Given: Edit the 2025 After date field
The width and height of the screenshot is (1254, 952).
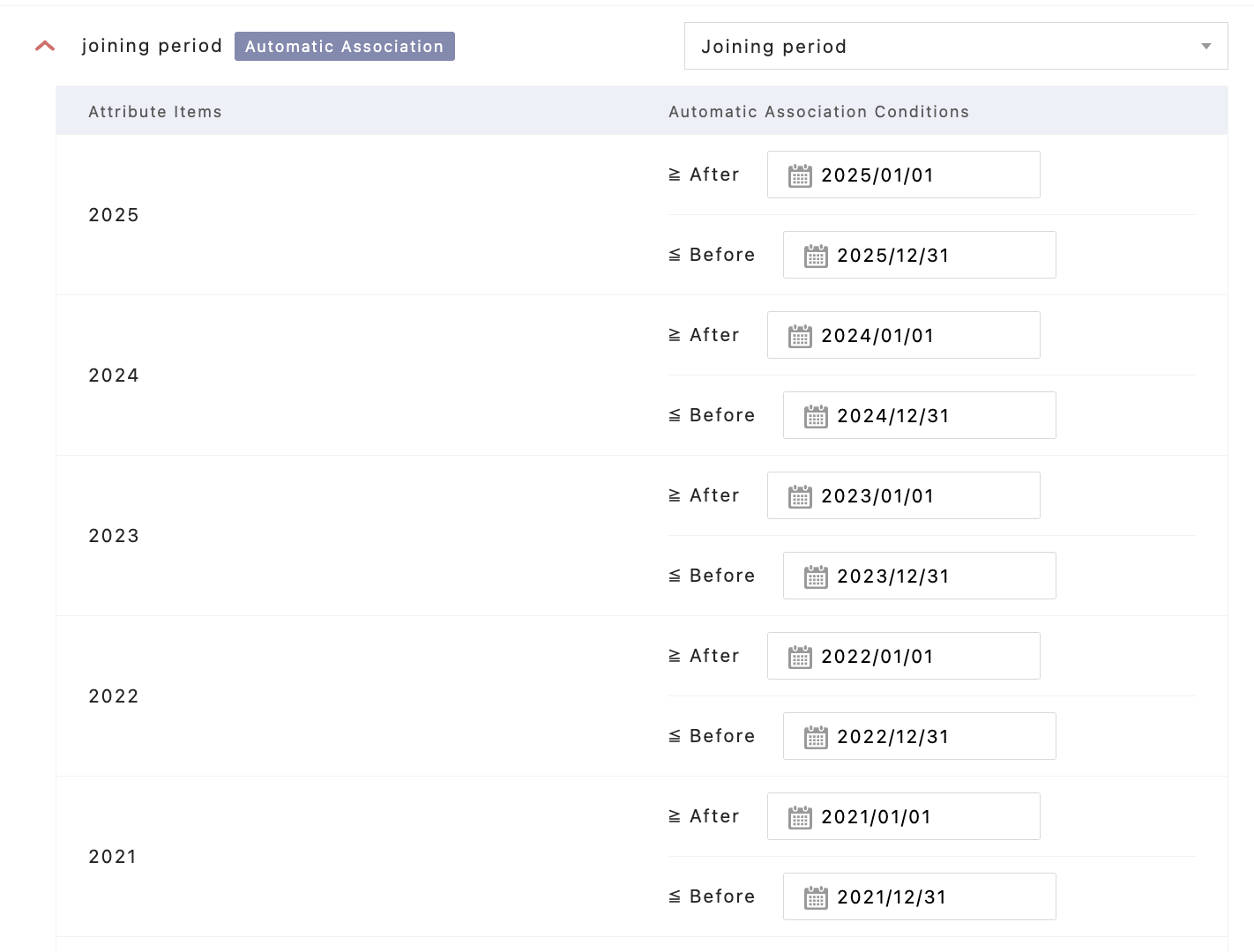Looking at the screenshot, I should [917, 175].
